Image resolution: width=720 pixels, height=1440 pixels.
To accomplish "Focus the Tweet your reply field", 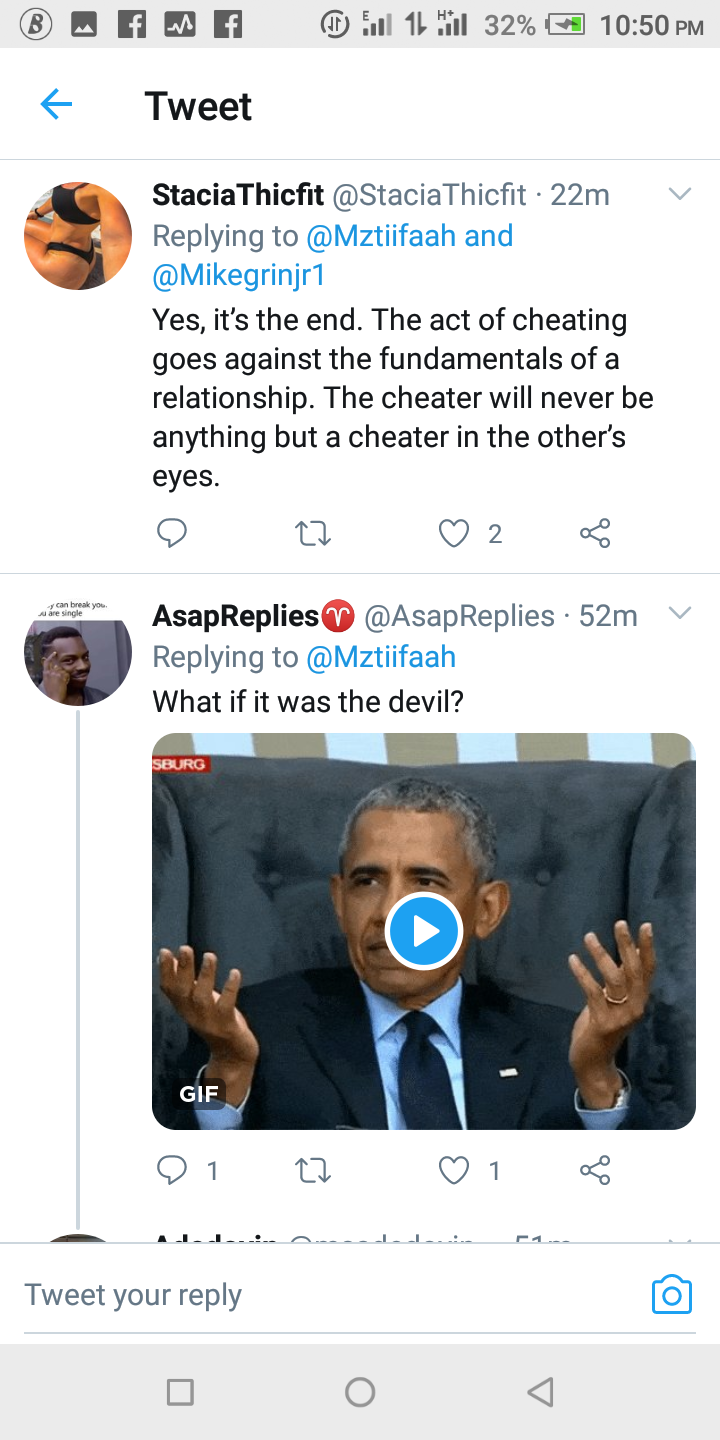I will (x=330, y=1295).
